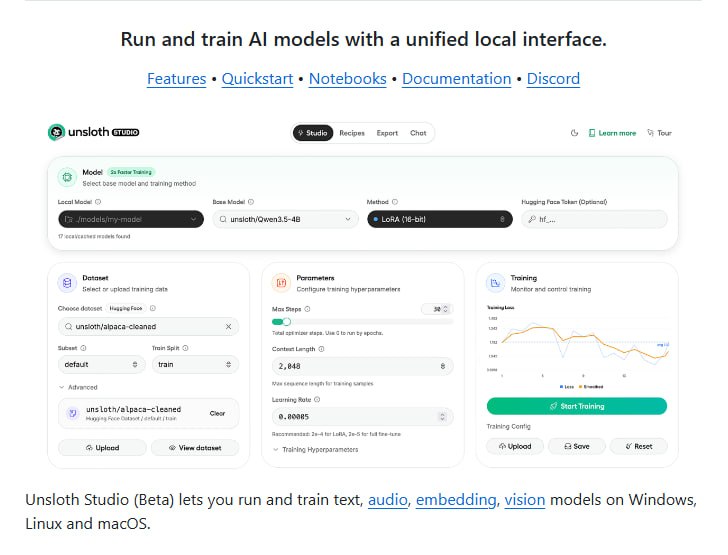The image size is (728, 555).
Task: Click the Parameters panel sliders icon
Action: point(281,283)
